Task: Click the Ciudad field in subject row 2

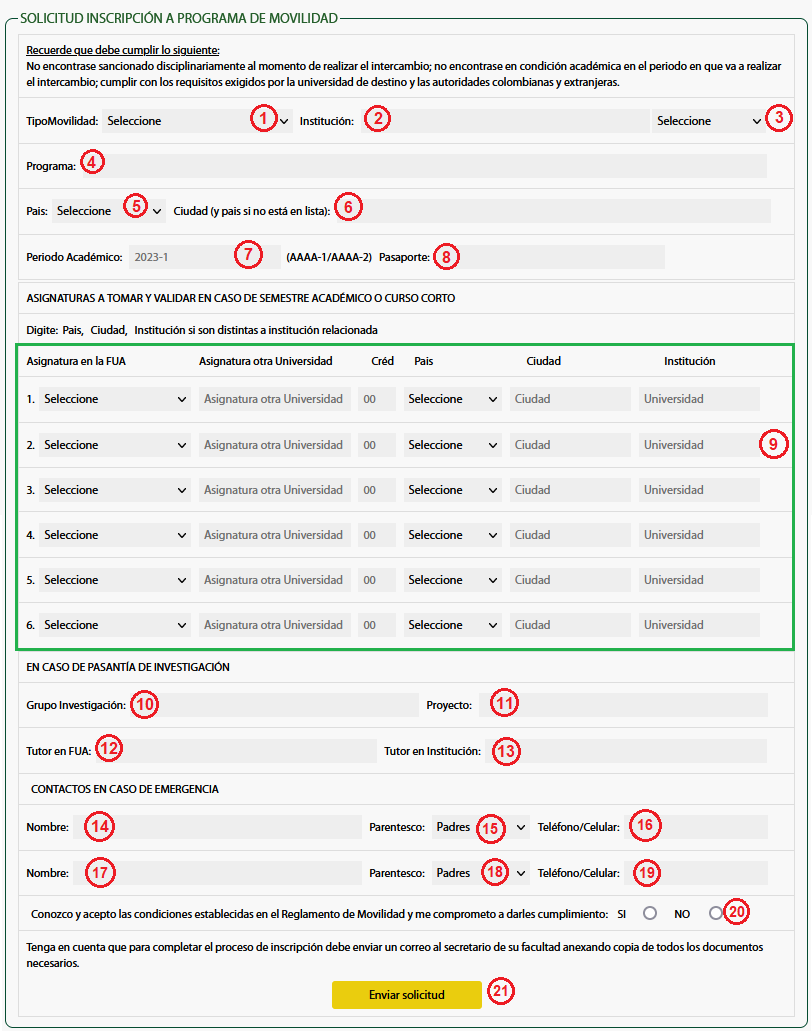Action: 570,445
